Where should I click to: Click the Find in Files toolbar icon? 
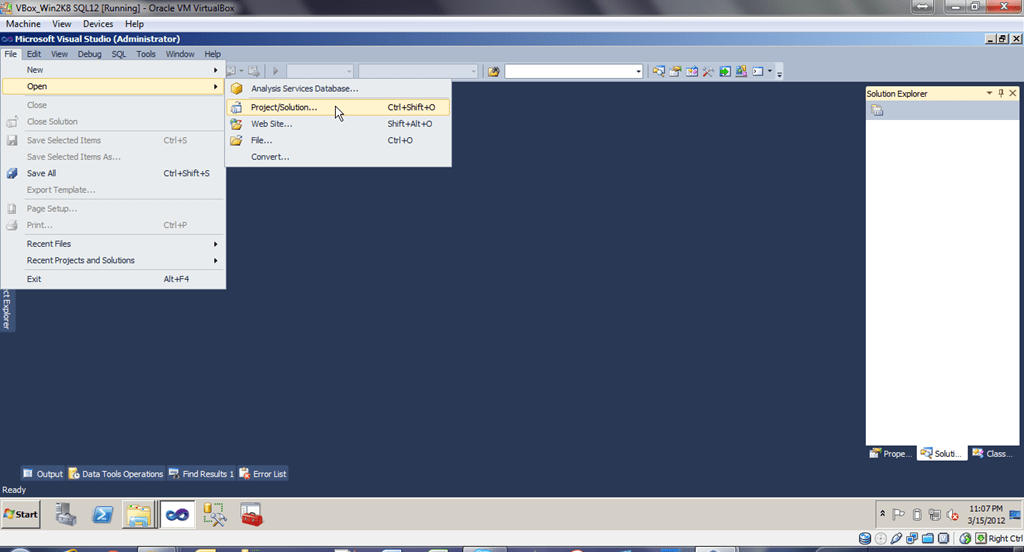click(494, 71)
